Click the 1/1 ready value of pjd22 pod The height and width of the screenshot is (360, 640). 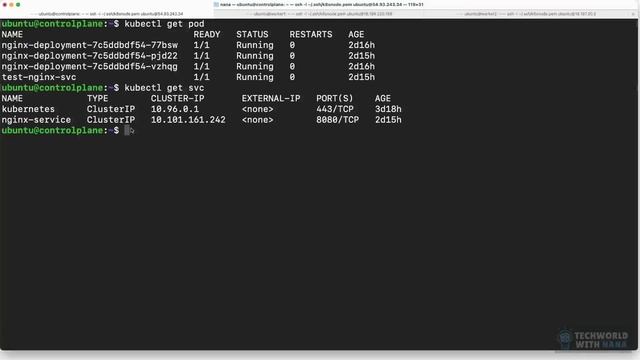tap(202, 56)
